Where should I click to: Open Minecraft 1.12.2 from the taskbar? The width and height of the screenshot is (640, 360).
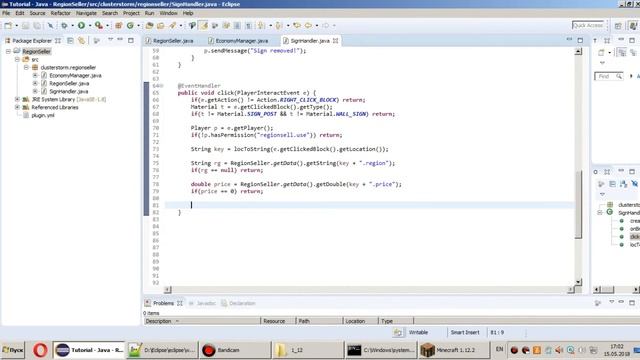[x=455, y=350]
